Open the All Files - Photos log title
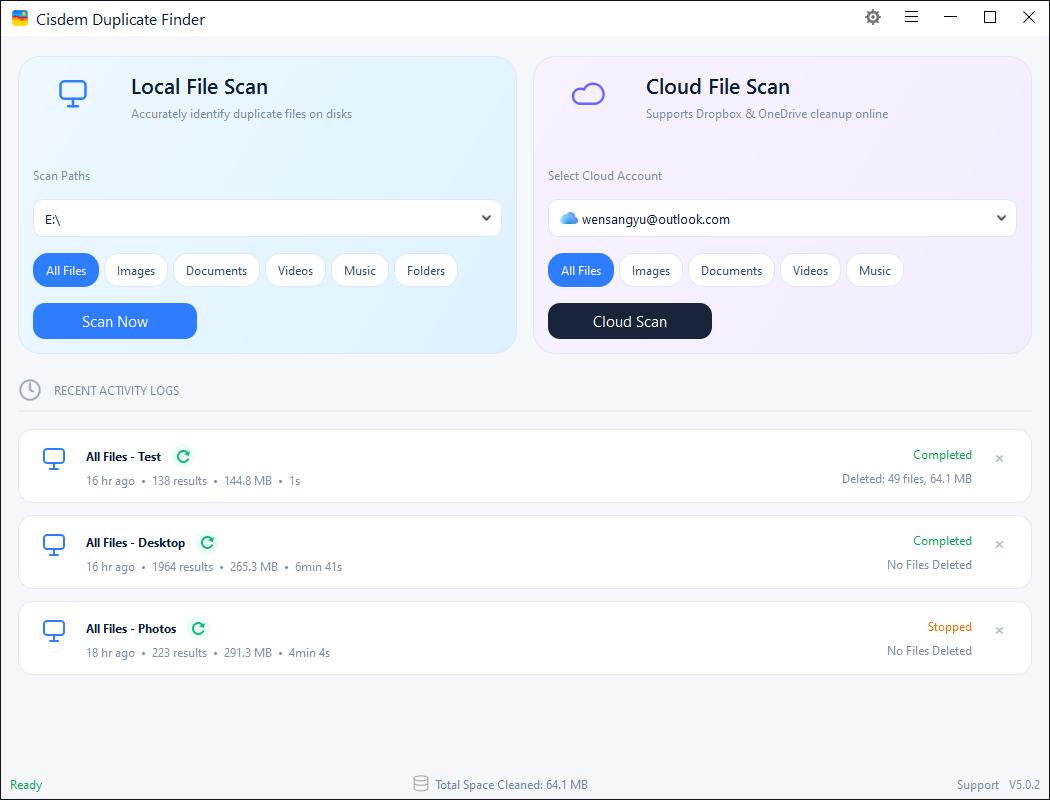 [131, 629]
